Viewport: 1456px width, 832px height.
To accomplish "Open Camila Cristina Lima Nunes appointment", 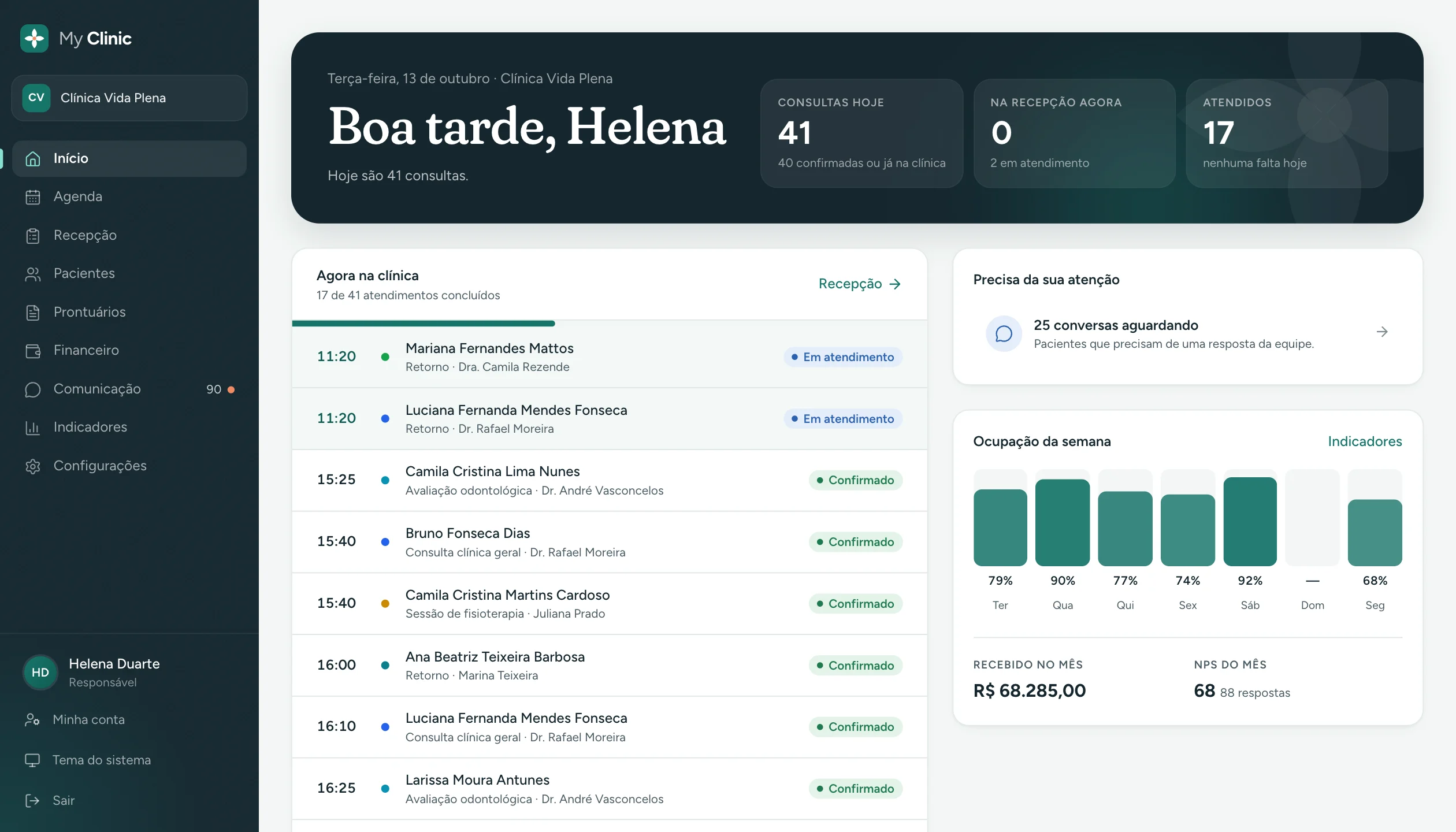I will (x=610, y=481).
